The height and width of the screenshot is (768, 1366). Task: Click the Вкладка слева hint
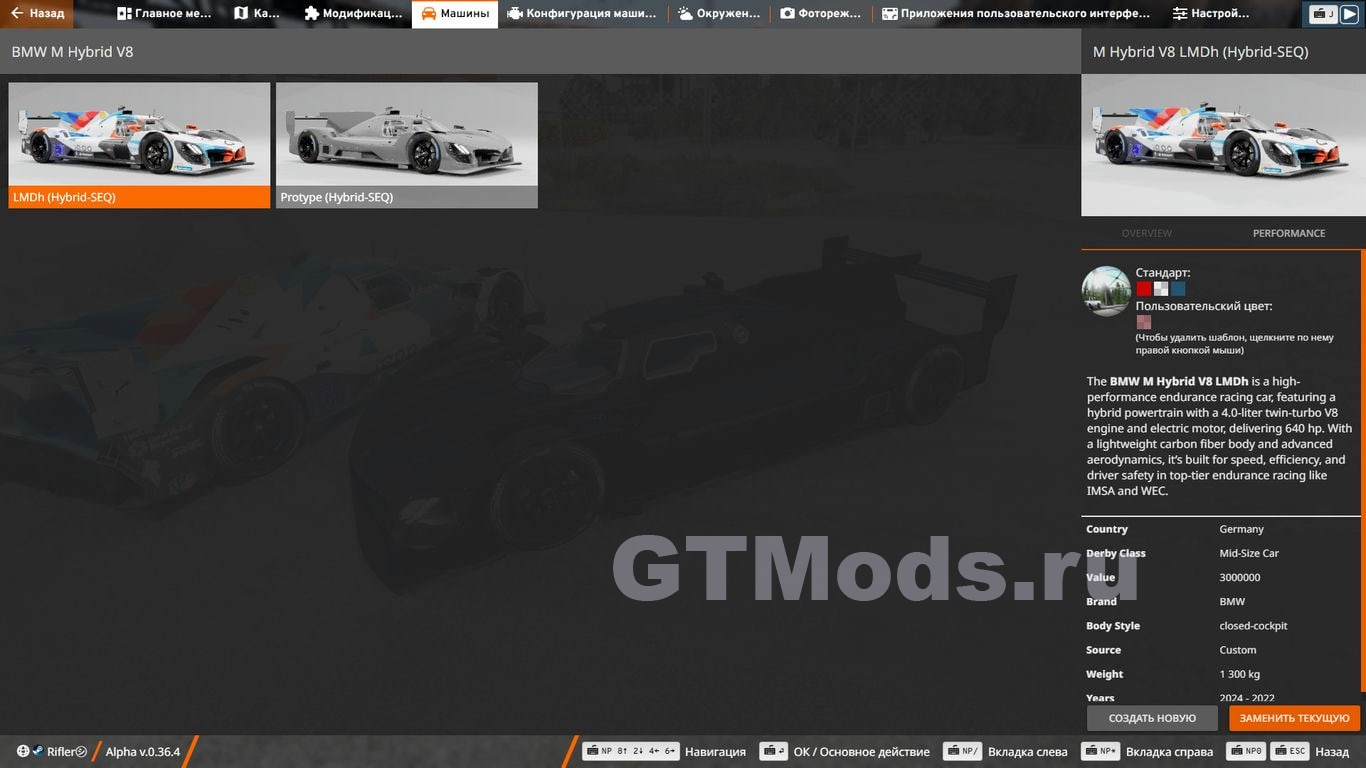(x=1005, y=751)
